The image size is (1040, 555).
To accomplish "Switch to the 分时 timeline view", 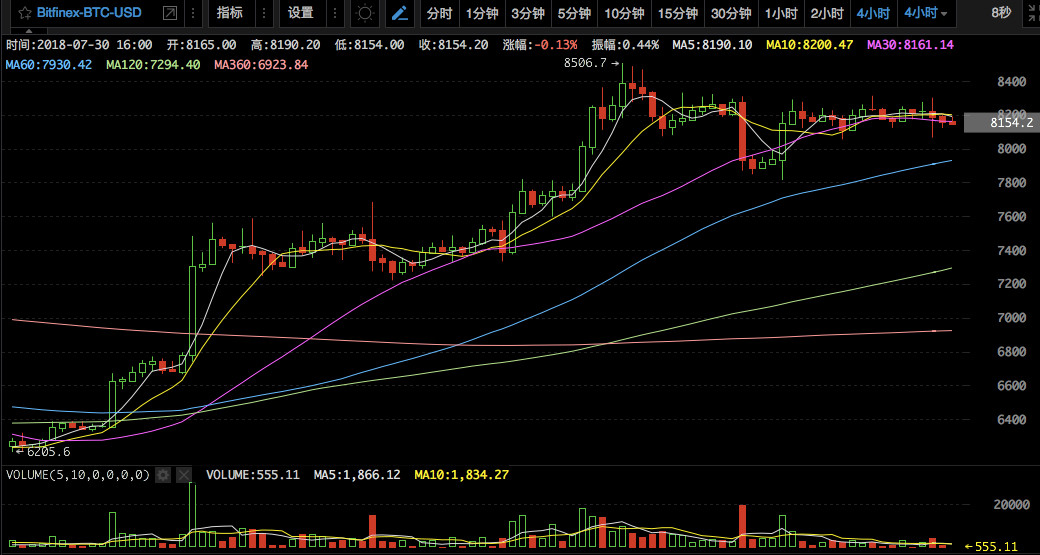I will pyautogui.click(x=438, y=13).
